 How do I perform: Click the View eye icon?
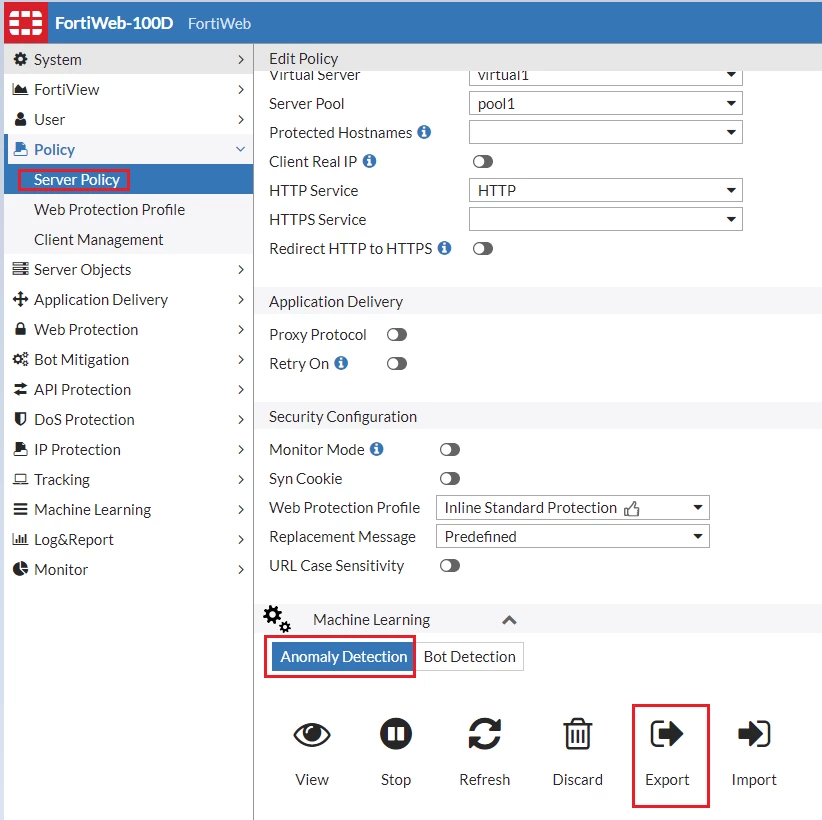[312, 734]
